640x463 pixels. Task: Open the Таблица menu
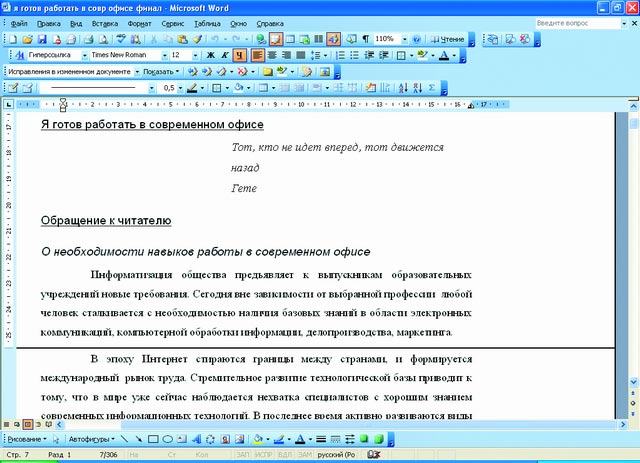207,24
